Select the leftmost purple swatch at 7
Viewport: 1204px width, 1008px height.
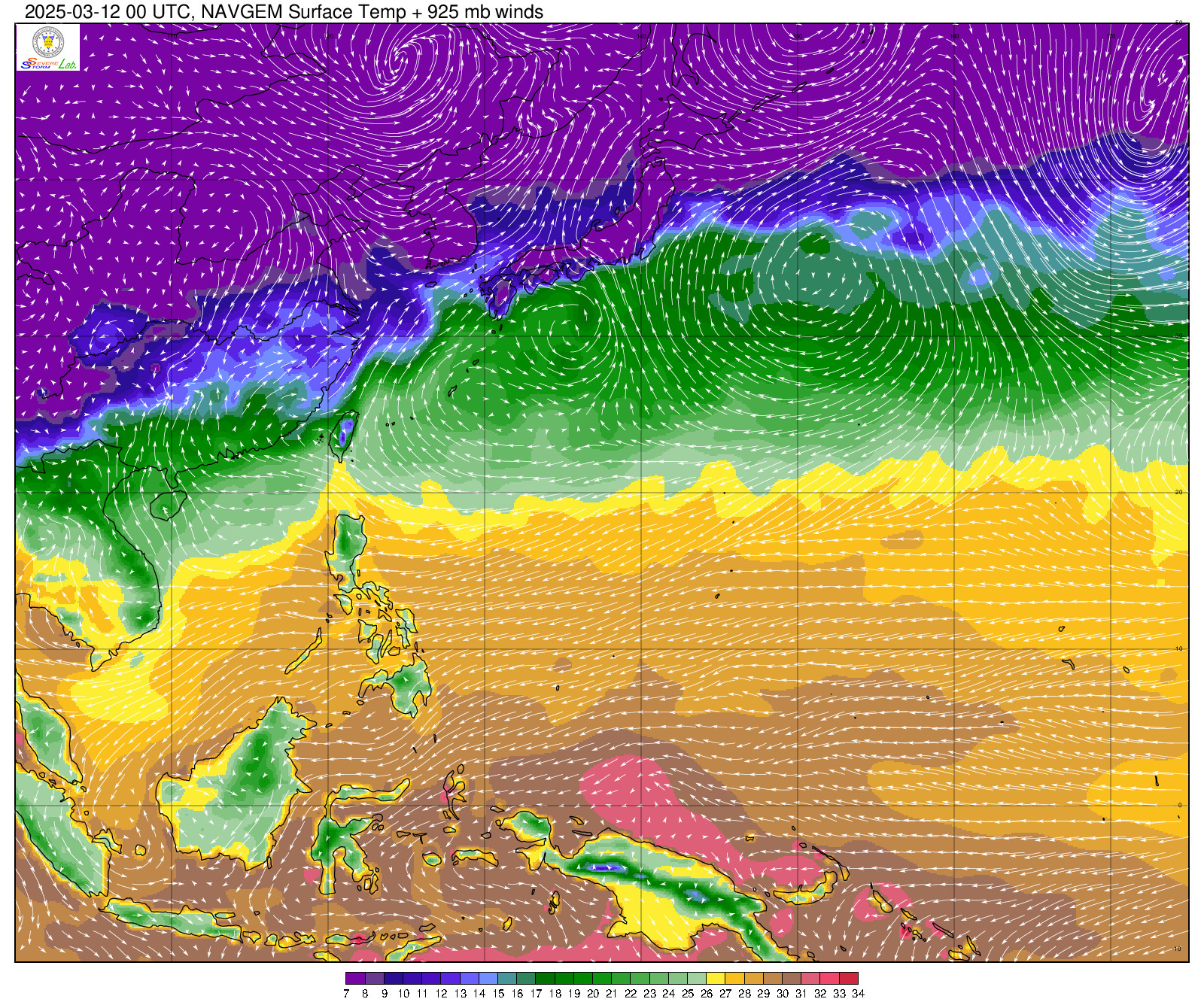point(355,979)
